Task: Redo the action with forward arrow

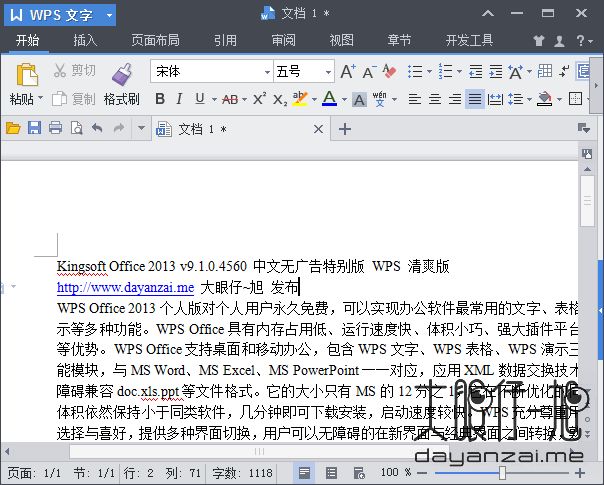Action: click(119, 128)
